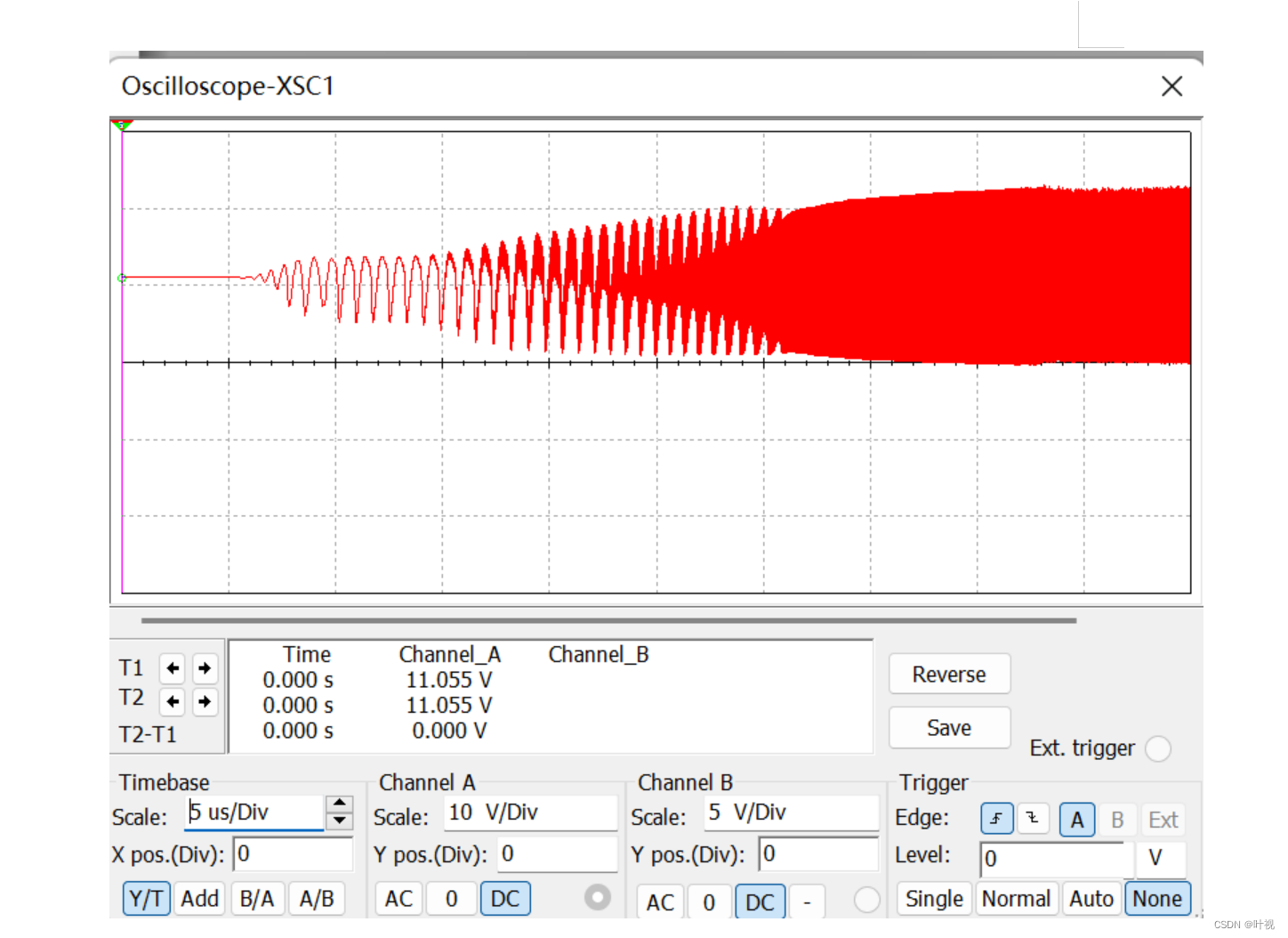Click the Timebase Scale field
1288x938 pixels.
click(x=254, y=813)
